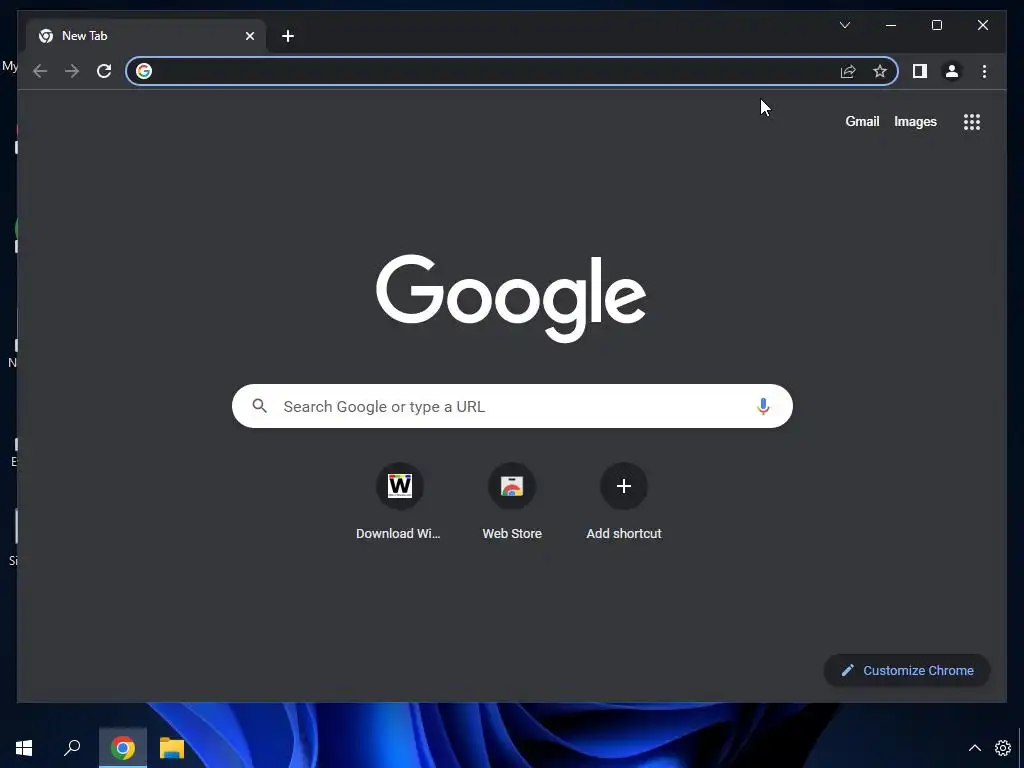Close the New Tab tab
Image resolution: width=1024 pixels, height=768 pixels.
click(250, 36)
